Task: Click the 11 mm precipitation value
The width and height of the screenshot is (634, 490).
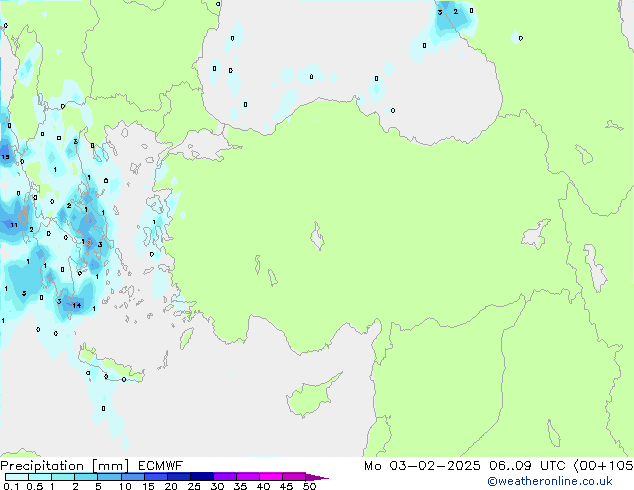Action: (x=14, y=225)
